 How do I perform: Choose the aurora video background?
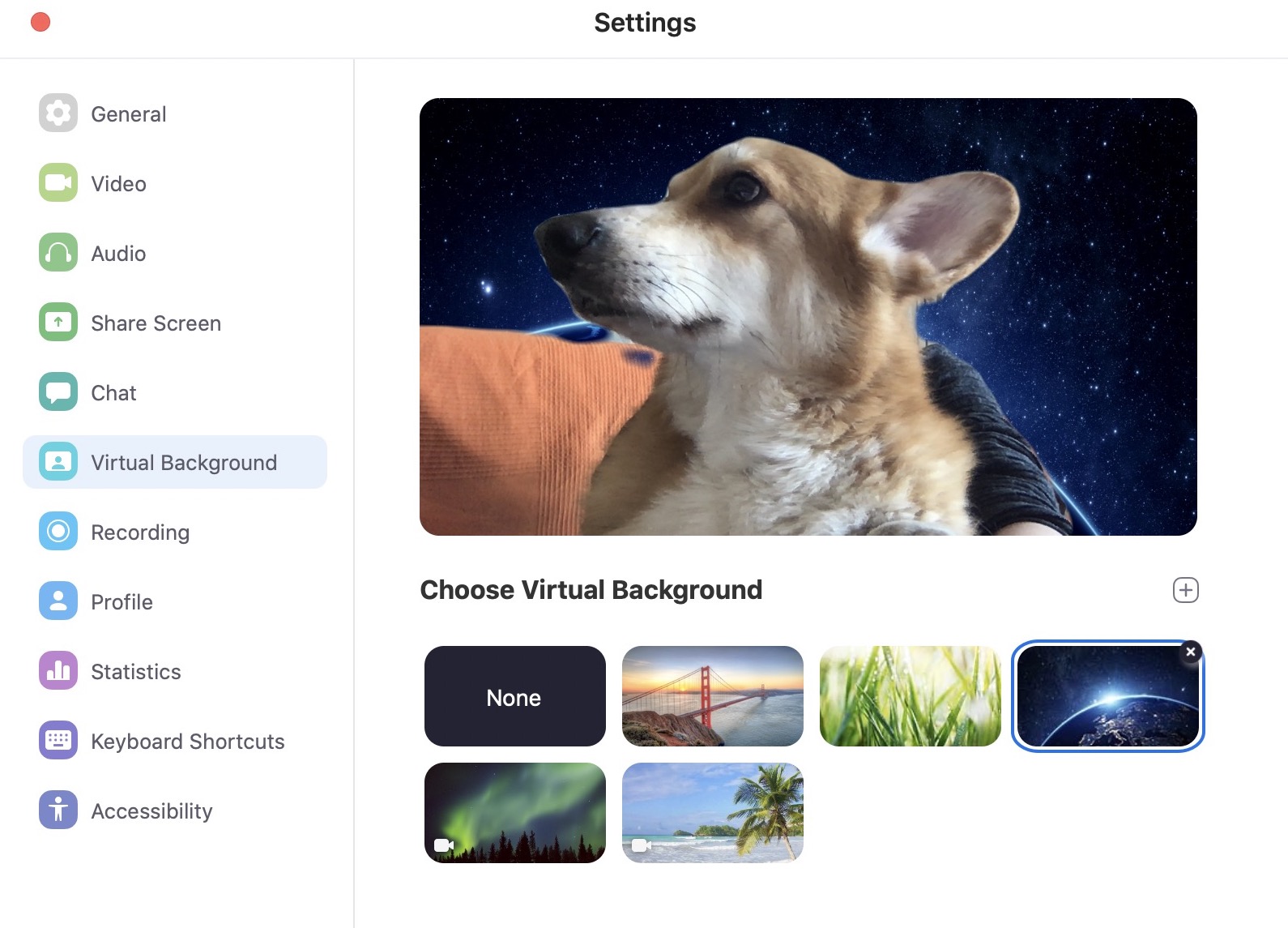coord(514,812)
